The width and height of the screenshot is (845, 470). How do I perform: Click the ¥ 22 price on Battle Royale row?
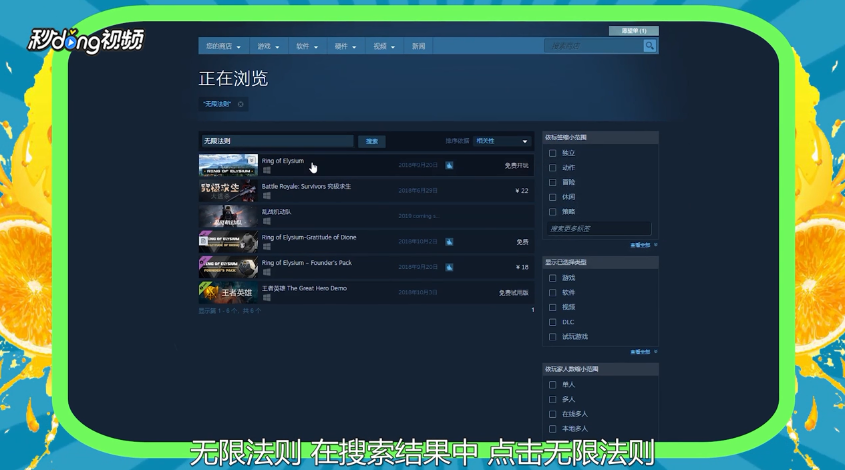pos(522,191)
